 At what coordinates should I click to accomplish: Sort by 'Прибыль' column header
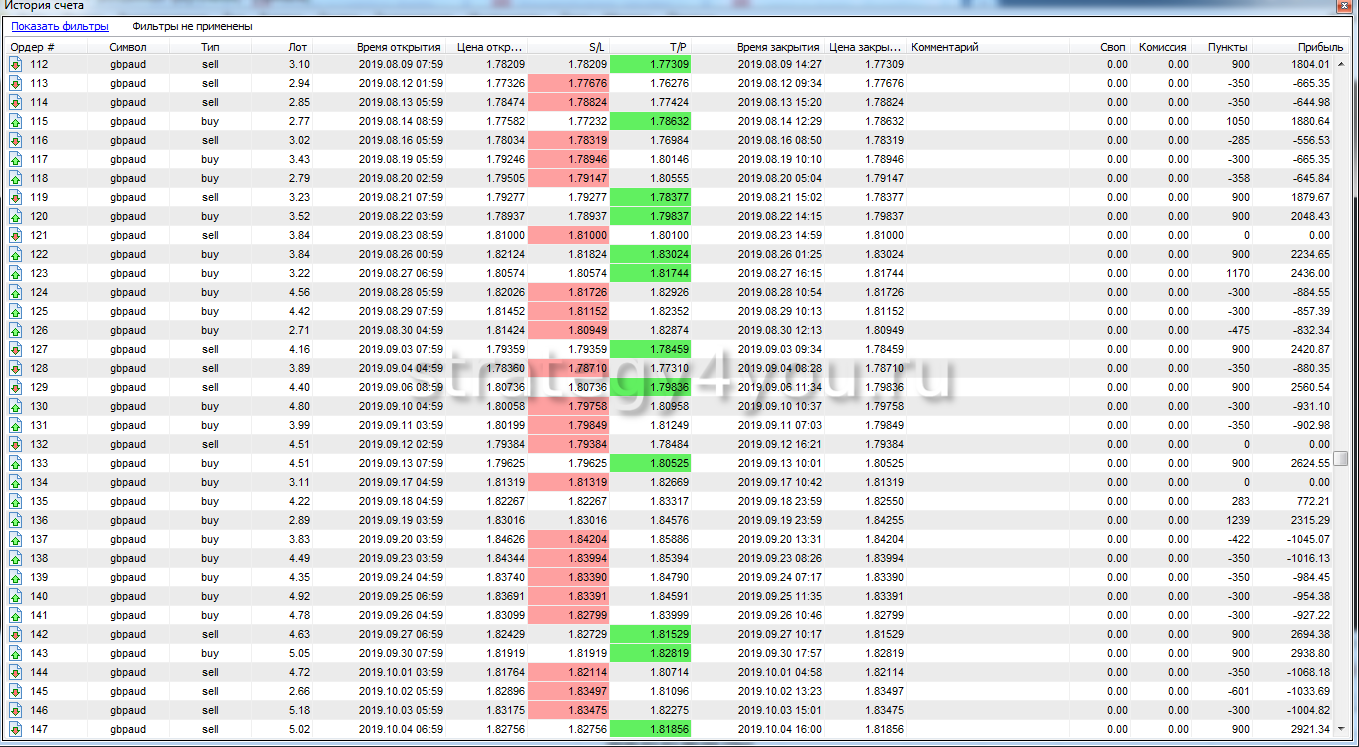(x=1320, y=47)
